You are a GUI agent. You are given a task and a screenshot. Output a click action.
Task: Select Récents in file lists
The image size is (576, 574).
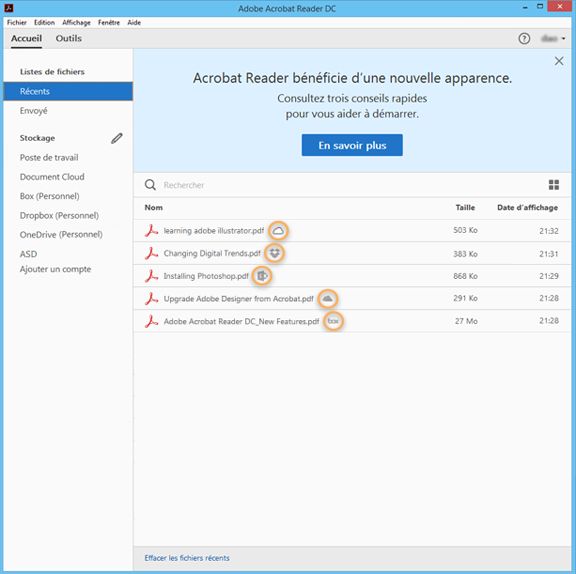(68, 91)
